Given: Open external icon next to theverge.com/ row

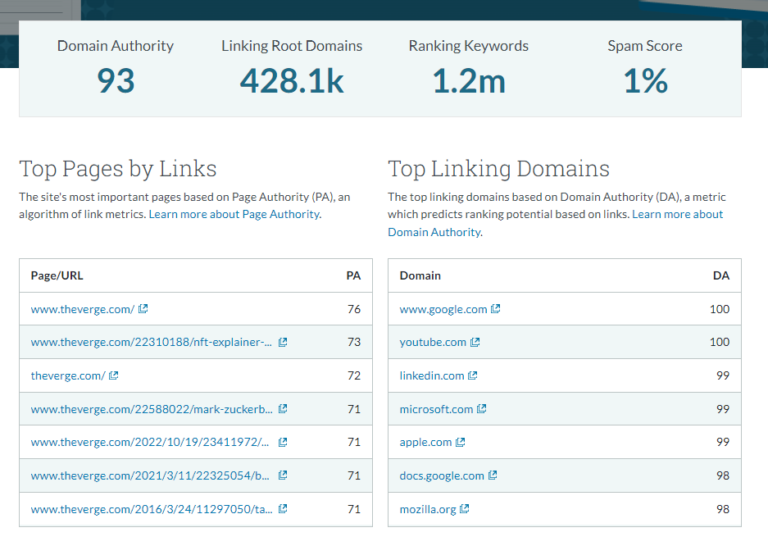Looking at the screenshot, I should (114, 375).
